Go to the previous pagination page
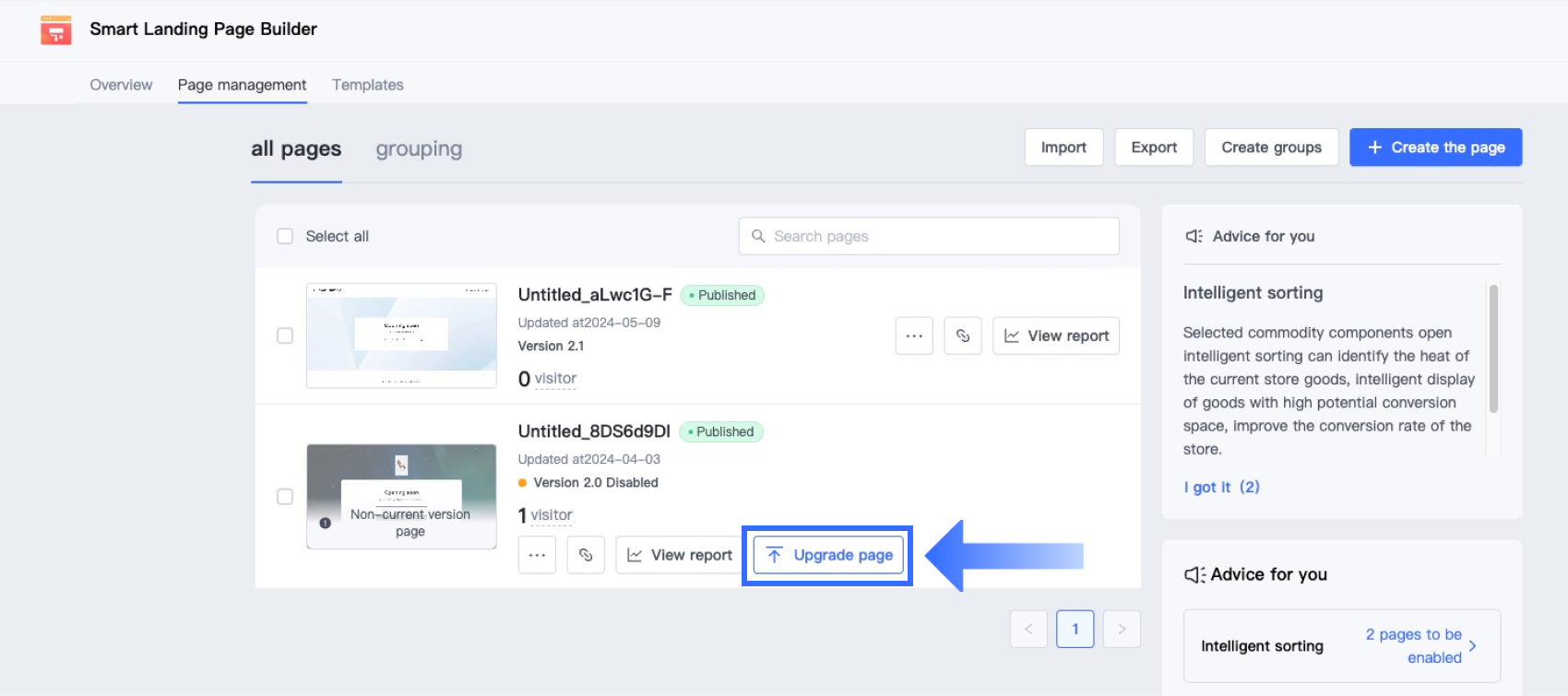The image size is (1568, 696). pos(1028,629)
